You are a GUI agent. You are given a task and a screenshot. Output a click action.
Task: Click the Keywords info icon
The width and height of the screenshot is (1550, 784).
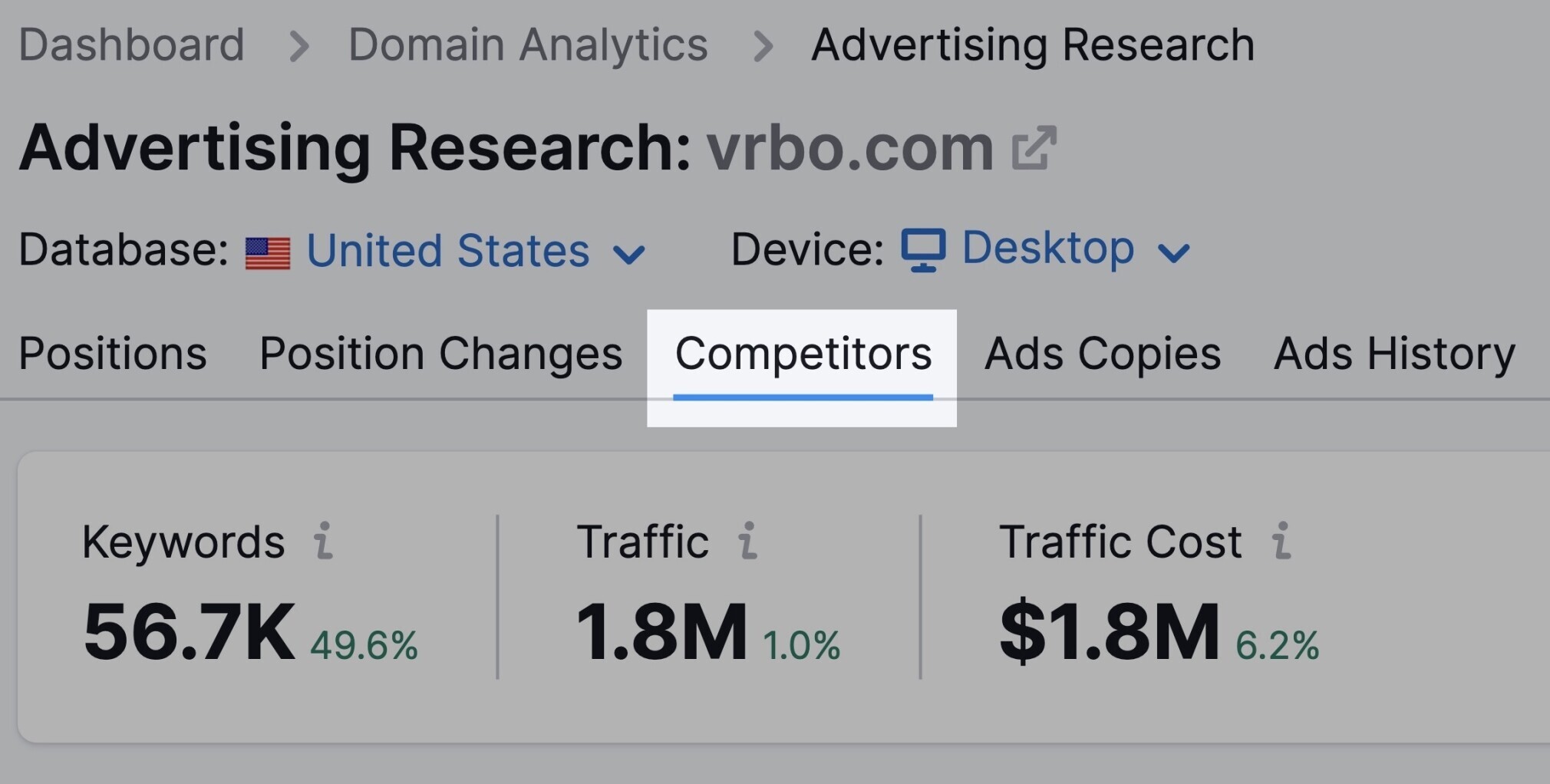pyautogui.click(x=324, y=541)
